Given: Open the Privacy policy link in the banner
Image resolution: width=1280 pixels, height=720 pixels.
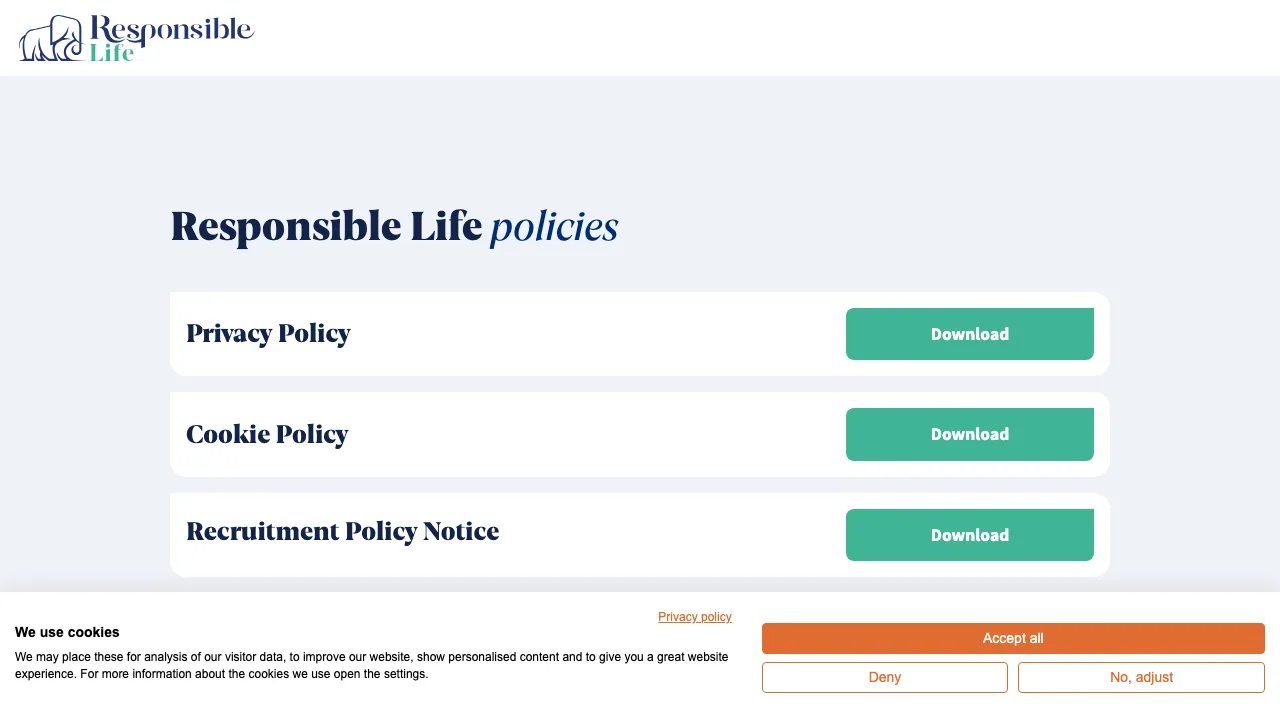Looking at the screenshot, I should point(694,616).
